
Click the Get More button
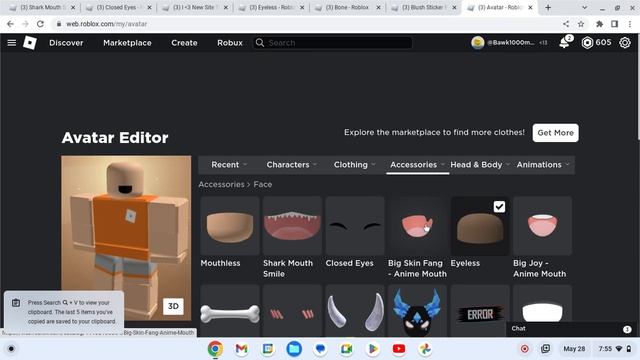tap(555, 133)
